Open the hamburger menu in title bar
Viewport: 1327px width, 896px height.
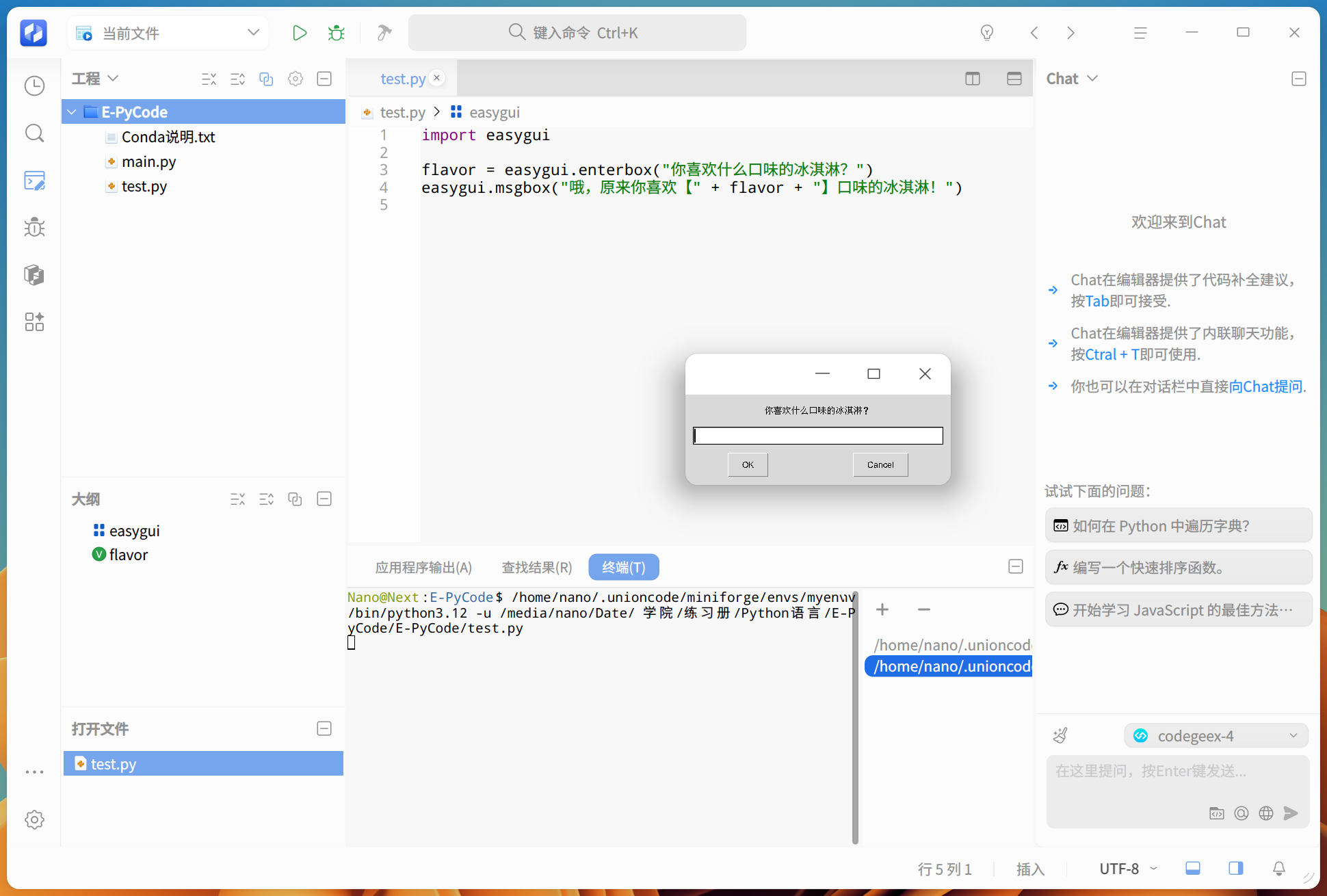click(1140, 33)
